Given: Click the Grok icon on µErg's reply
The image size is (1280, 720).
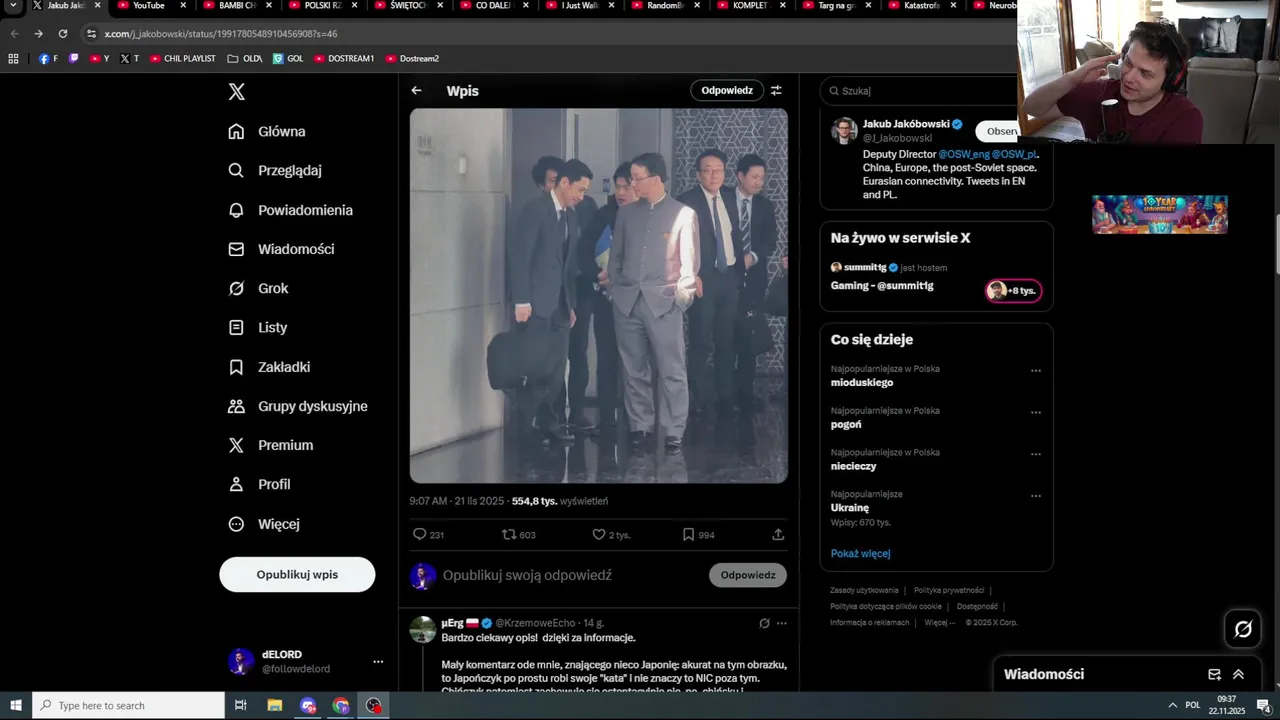Looking at the screenshot, I should click(764, 623).
